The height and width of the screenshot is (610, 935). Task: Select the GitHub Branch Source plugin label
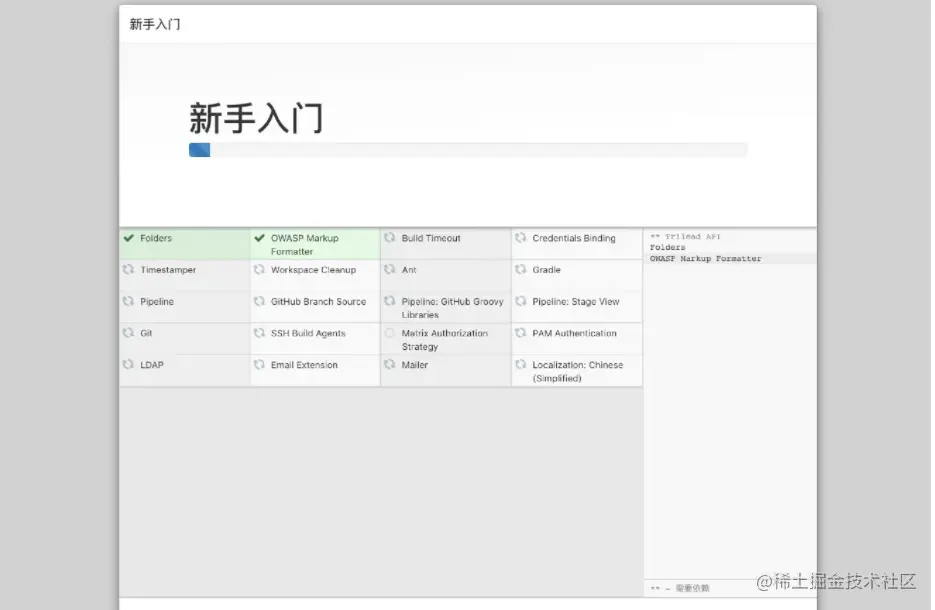(x=318, y=302)
